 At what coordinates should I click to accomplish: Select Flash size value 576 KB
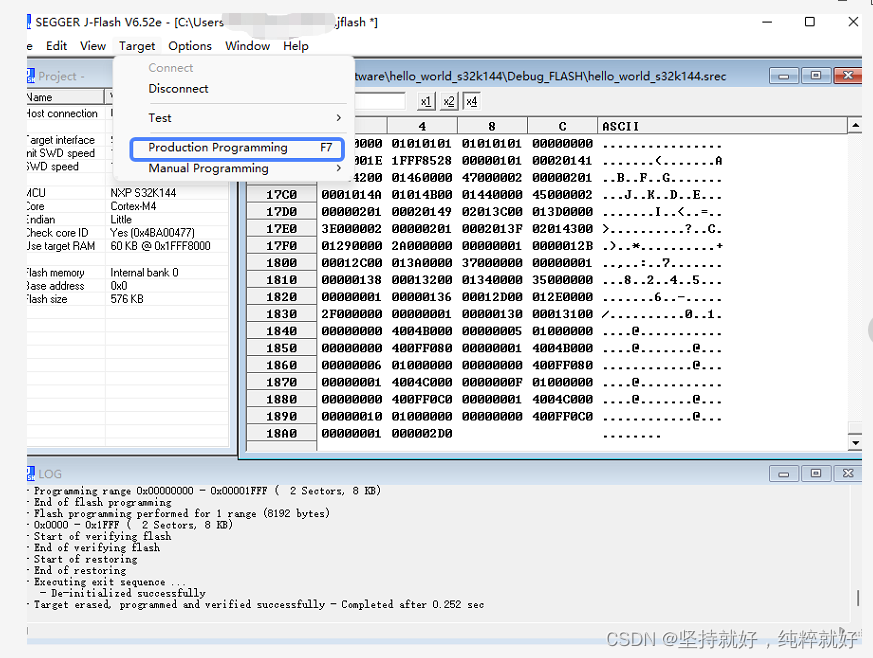coord(127,299)
